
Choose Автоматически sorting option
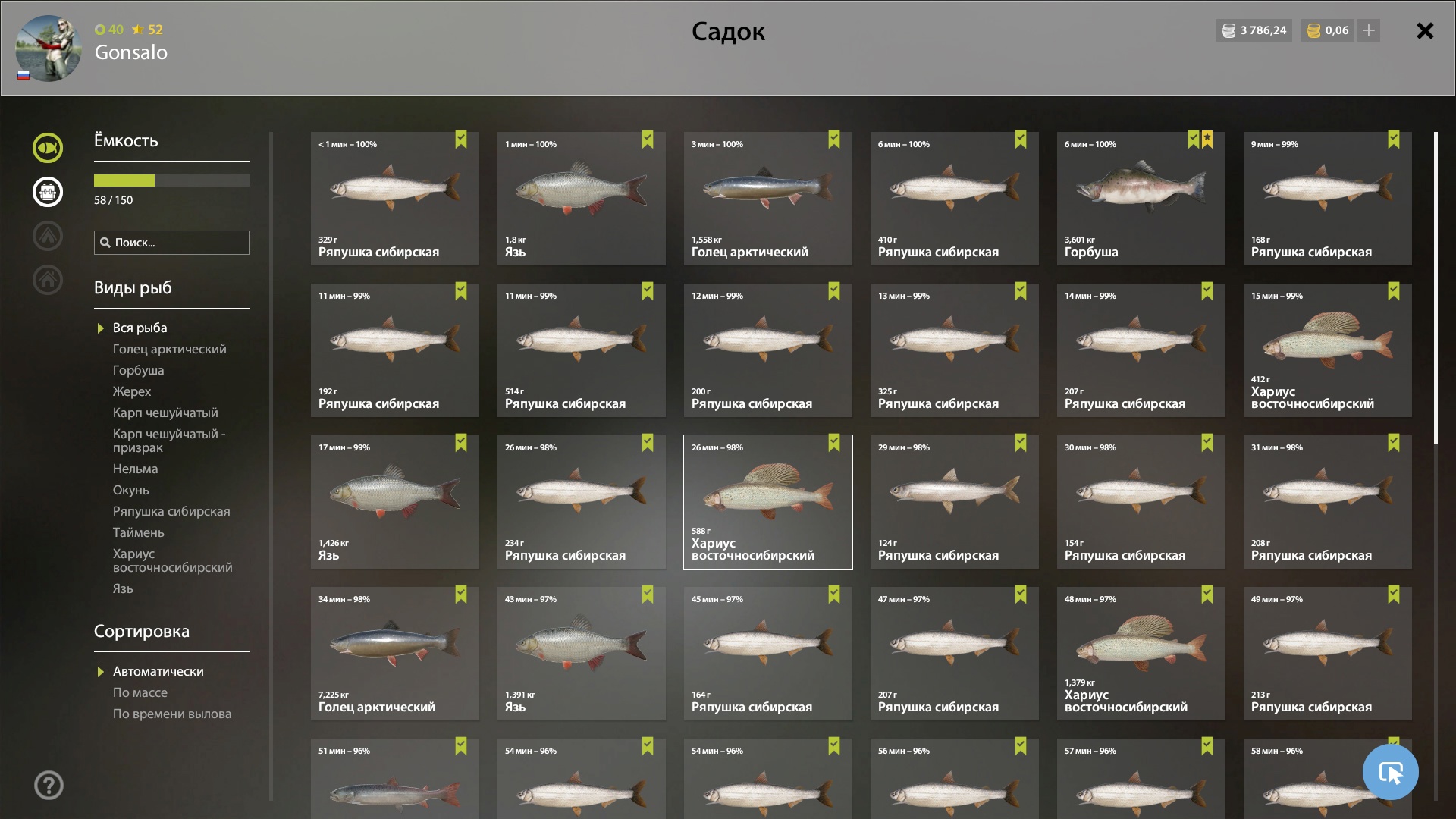[158, 671]
